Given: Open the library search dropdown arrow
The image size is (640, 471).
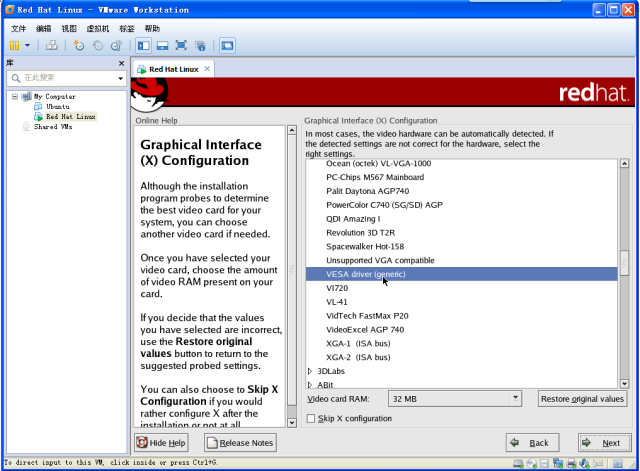Looking at the screenshot, I should (120, 78).
